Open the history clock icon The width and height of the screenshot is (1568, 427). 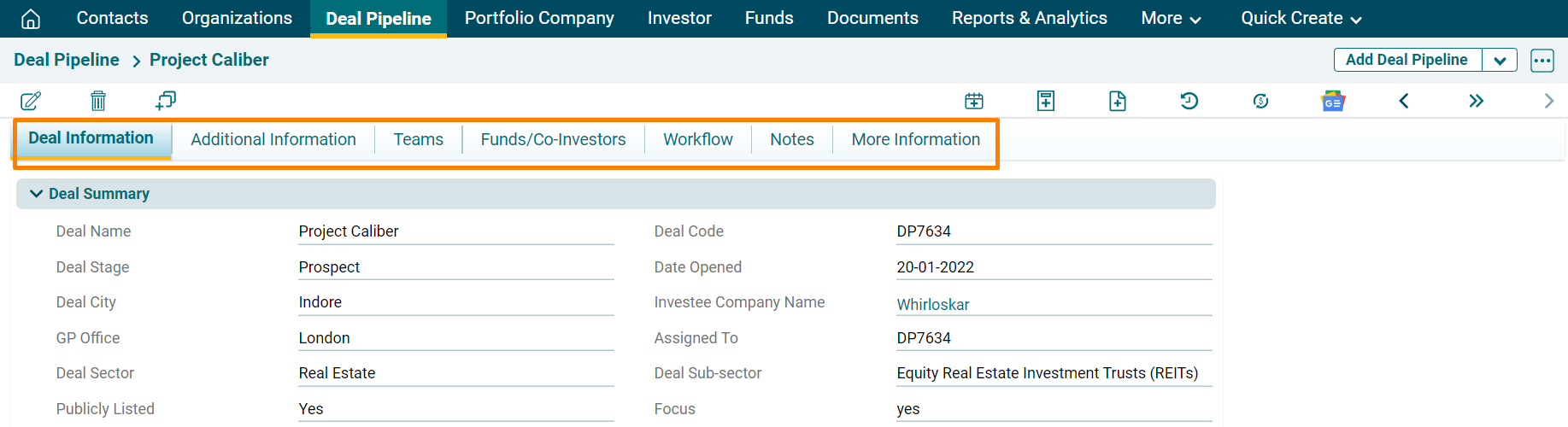click(1189, 101)
